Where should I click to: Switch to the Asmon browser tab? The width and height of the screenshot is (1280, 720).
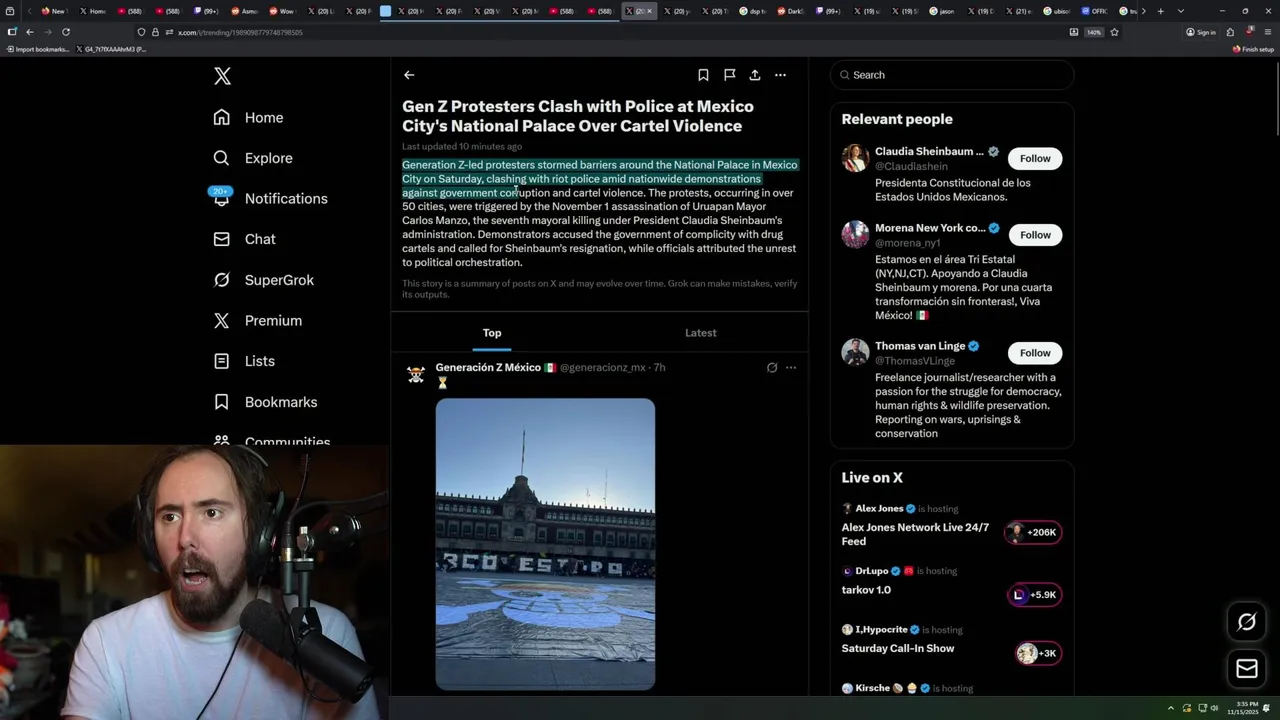coord(243,11)
